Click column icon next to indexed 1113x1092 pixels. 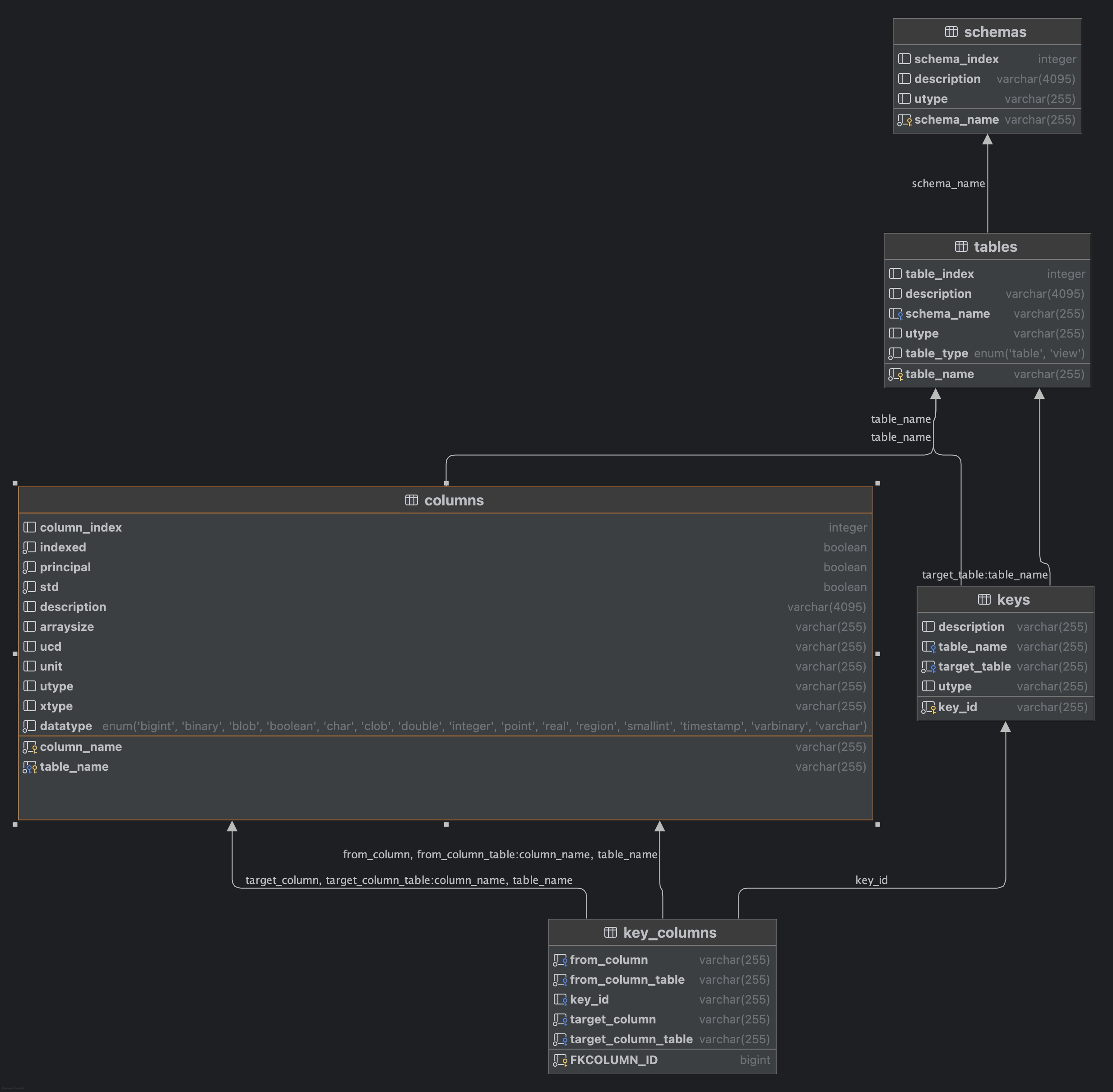click(29, 548)
